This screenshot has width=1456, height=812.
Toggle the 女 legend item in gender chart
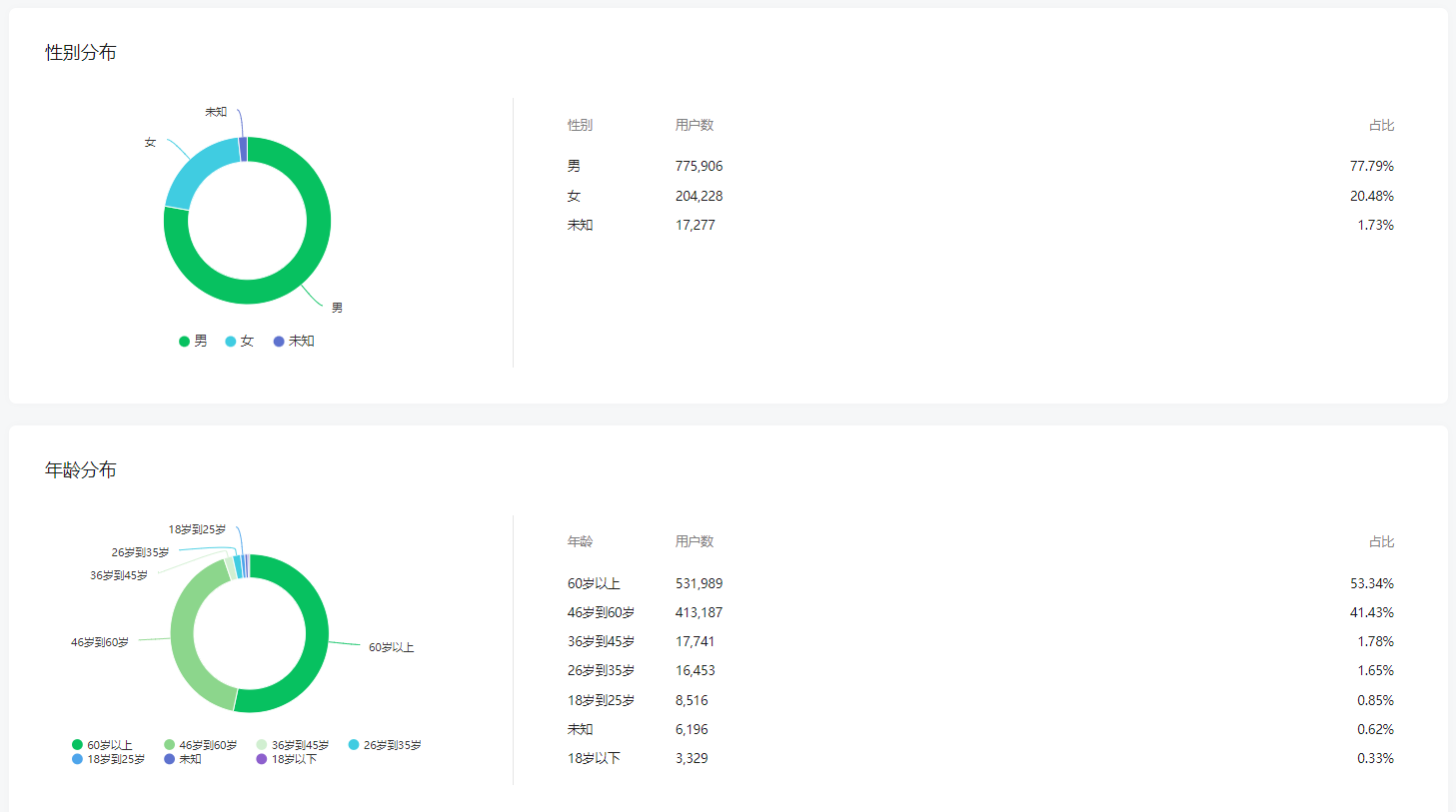tap(240, 342)
